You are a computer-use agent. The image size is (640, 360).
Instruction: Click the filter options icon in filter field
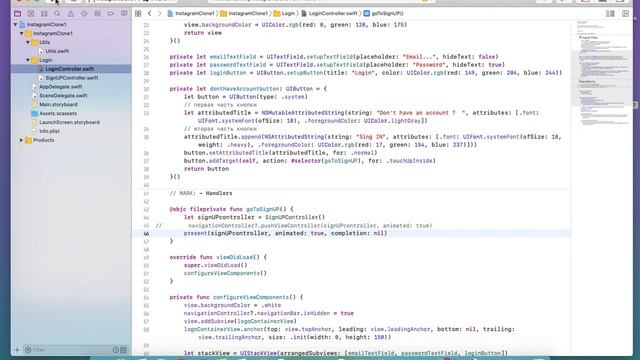coord(28,350)
